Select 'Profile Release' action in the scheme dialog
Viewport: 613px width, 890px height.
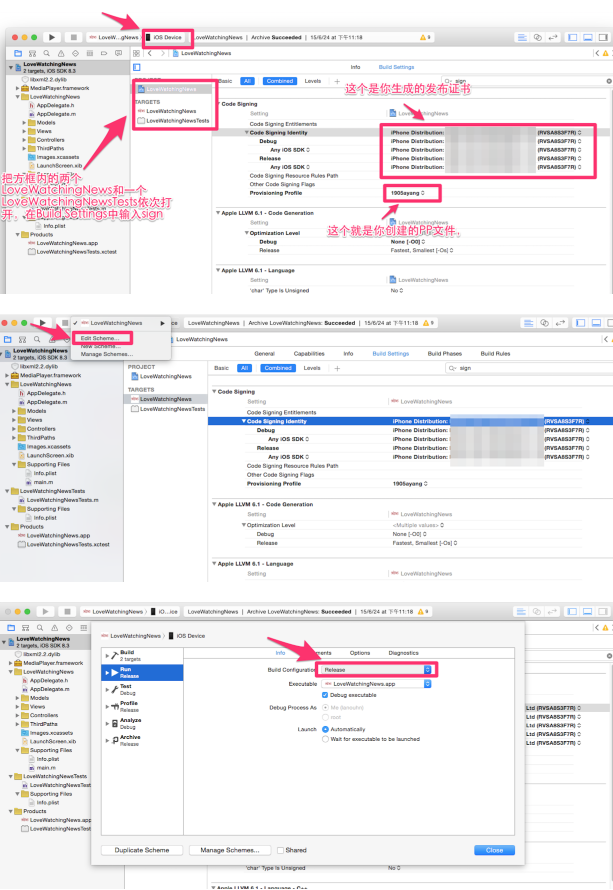point(143,706)
